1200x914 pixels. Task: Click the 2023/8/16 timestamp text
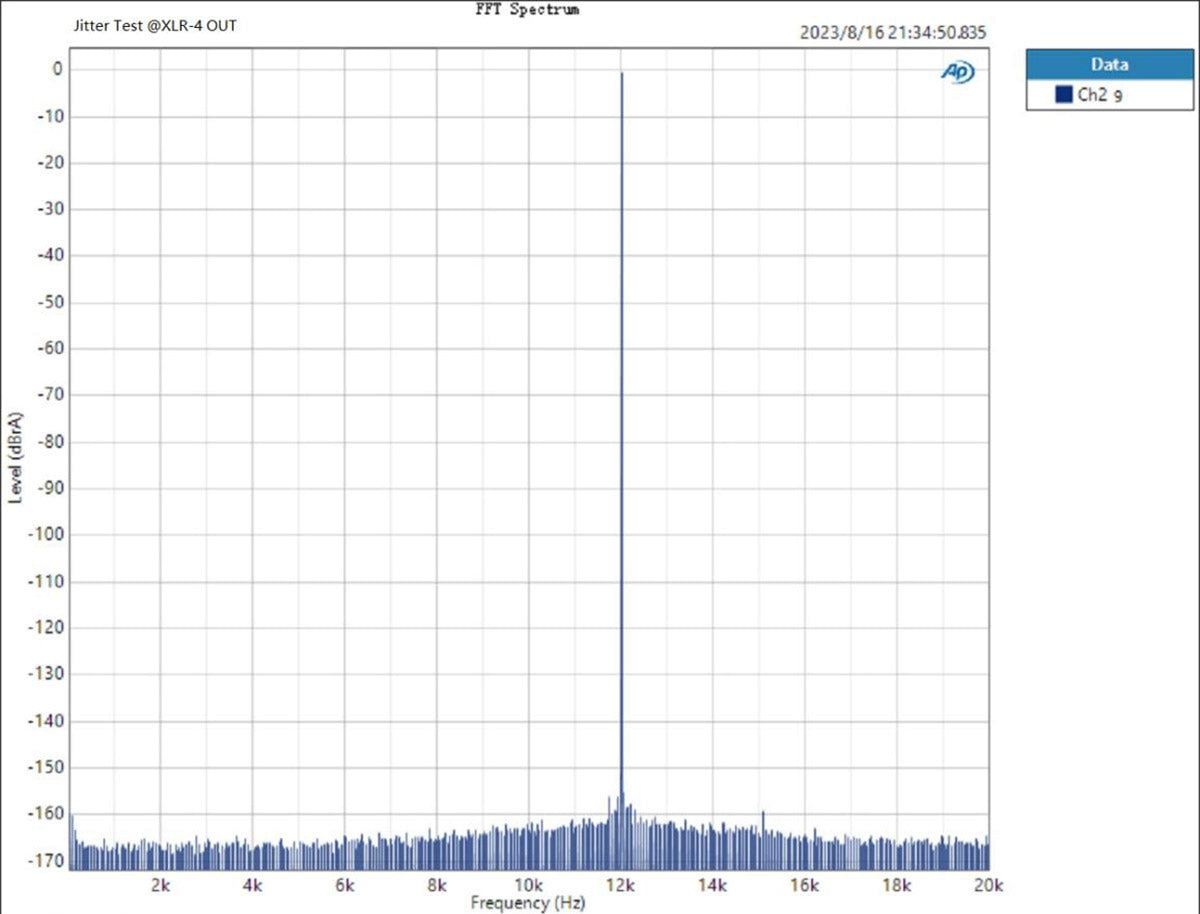click(893, 32)
